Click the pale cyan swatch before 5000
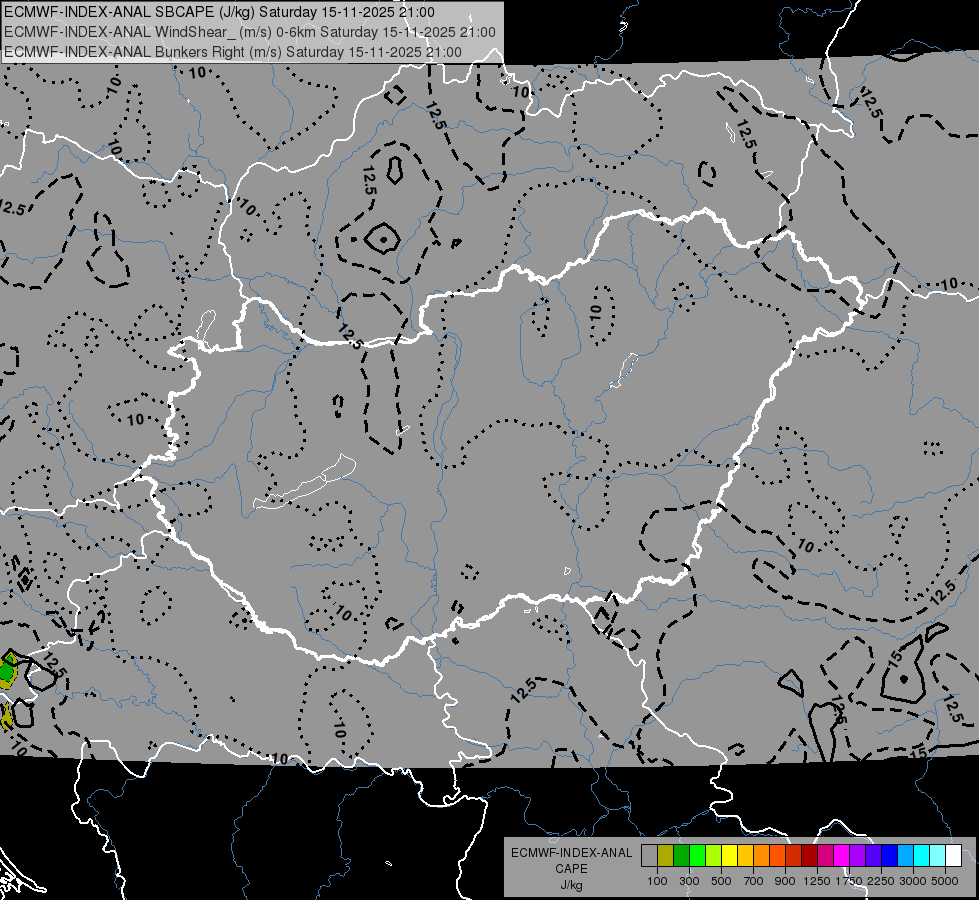 click(x=937, y=856)
